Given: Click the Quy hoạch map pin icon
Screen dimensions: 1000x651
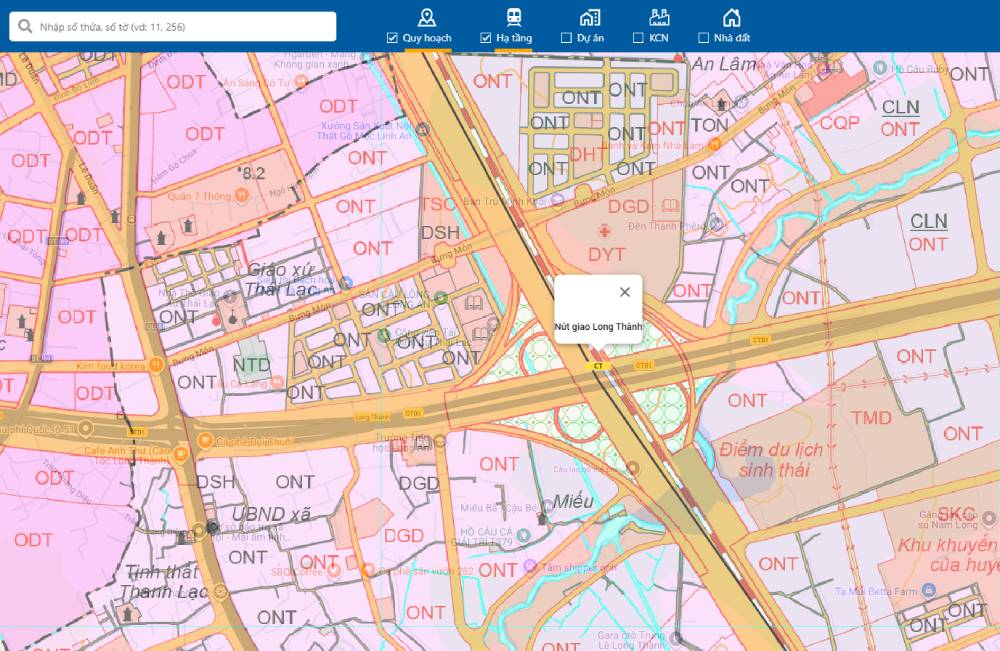Looking at the screenshot, I should tap(427, 17).
